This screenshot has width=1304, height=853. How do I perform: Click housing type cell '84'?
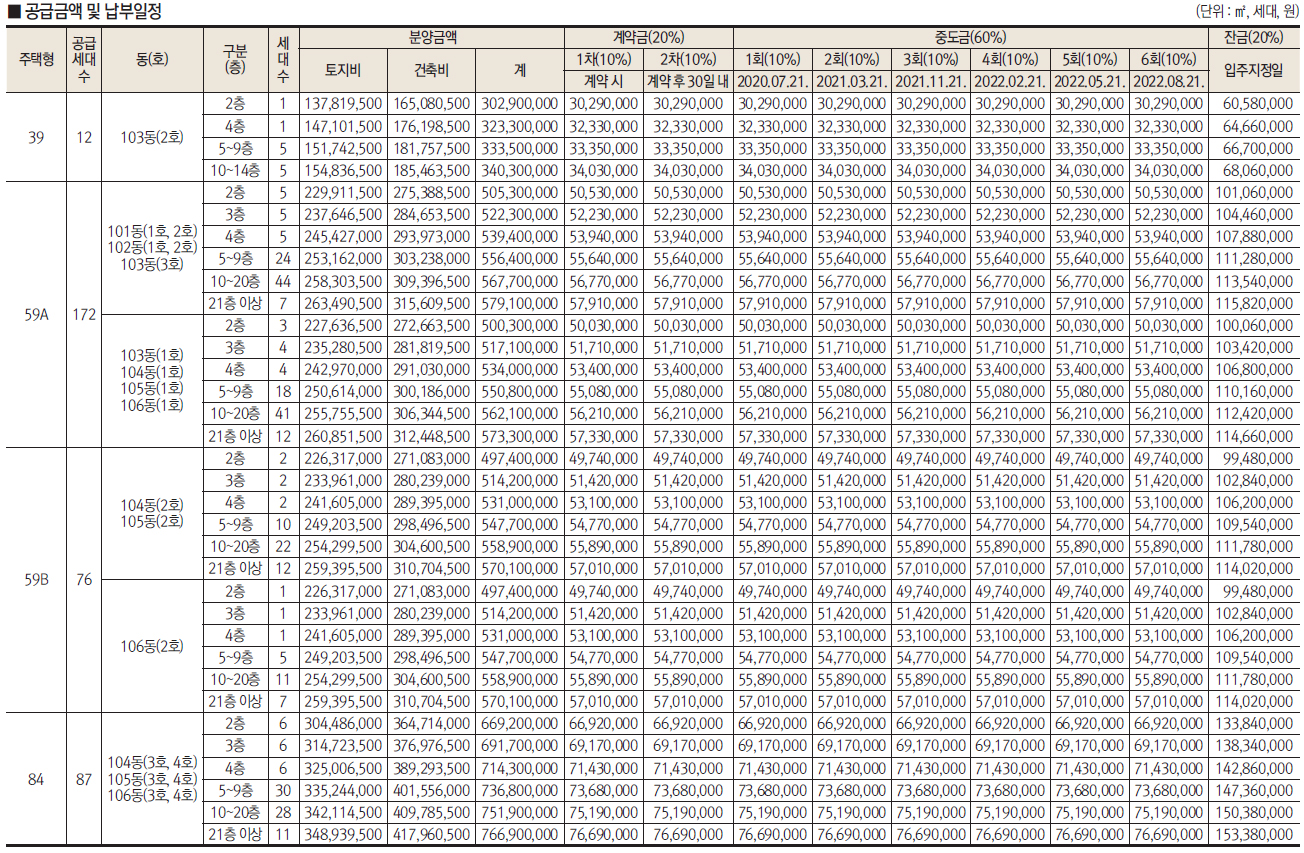[x=36, y=779]
